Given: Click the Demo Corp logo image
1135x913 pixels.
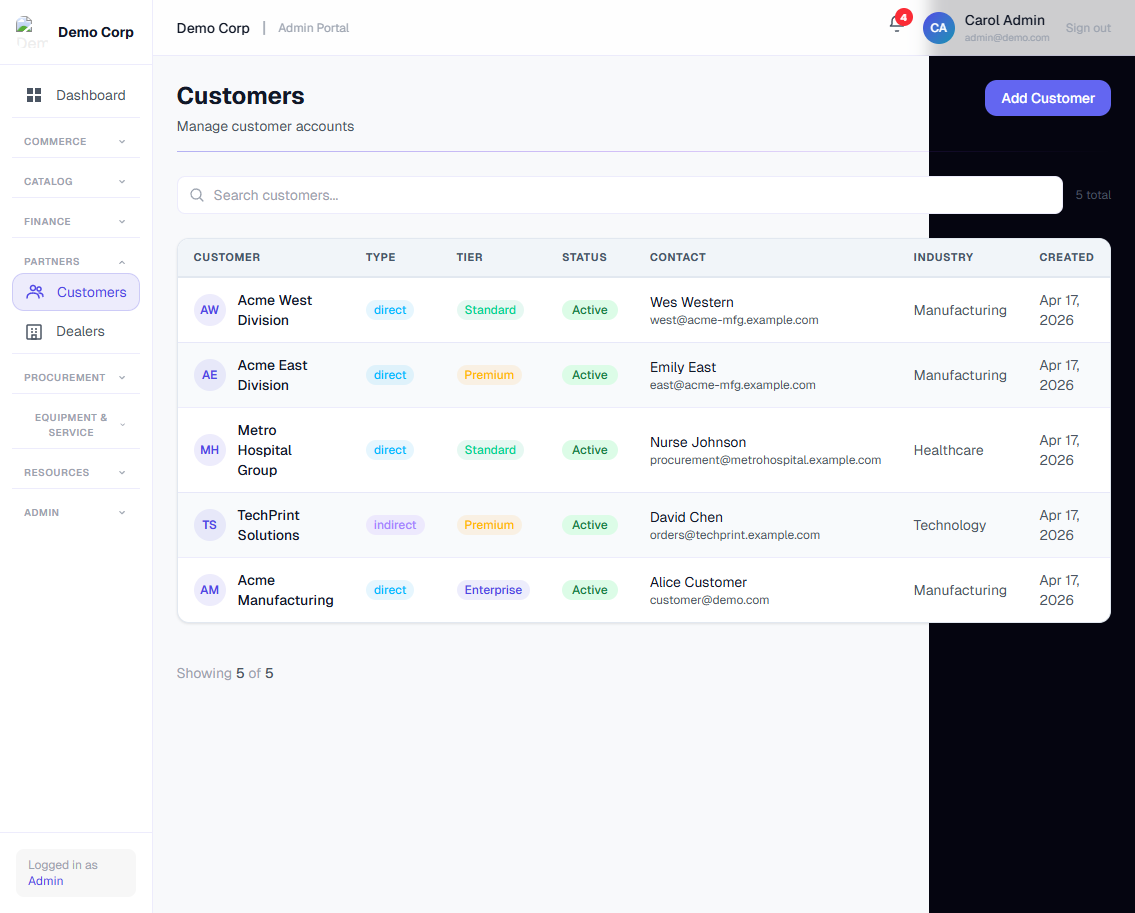Looking at the screenshot, I should point(31,32).
